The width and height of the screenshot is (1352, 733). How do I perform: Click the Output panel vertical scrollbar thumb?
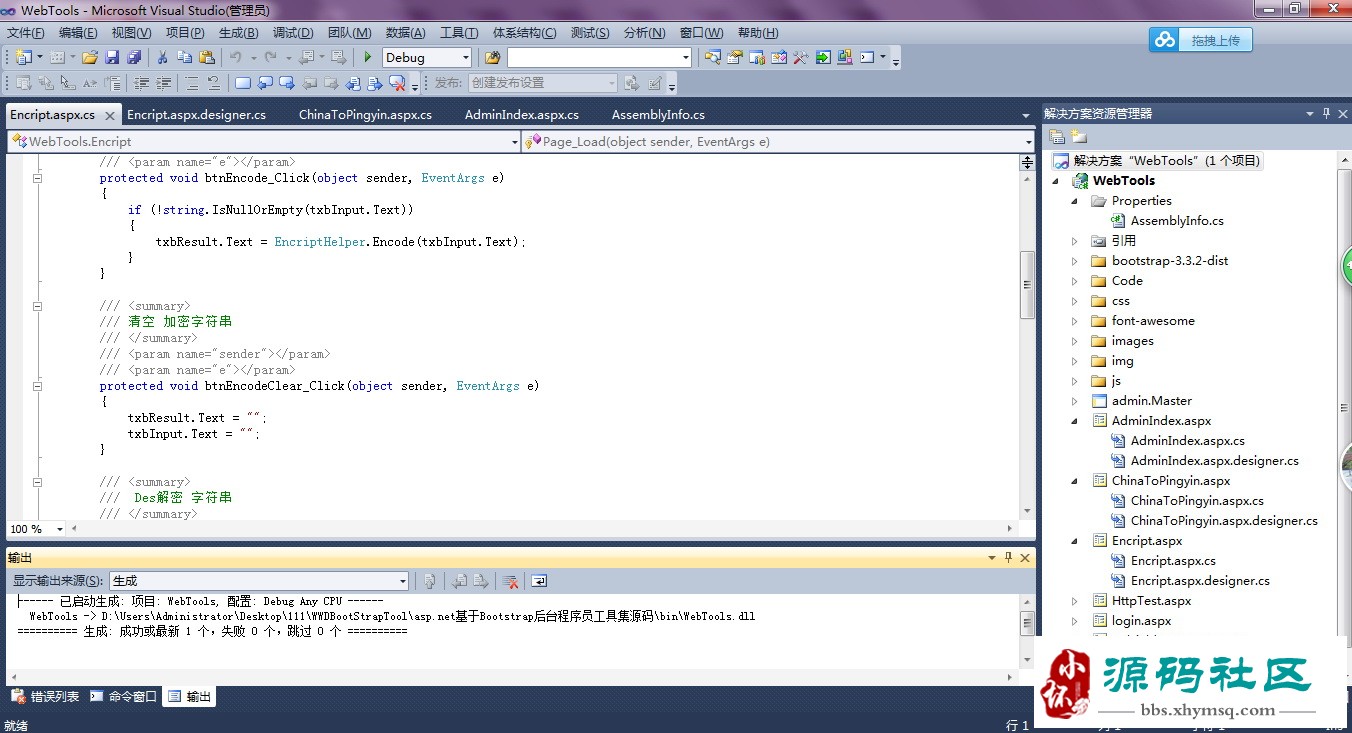1027,624
